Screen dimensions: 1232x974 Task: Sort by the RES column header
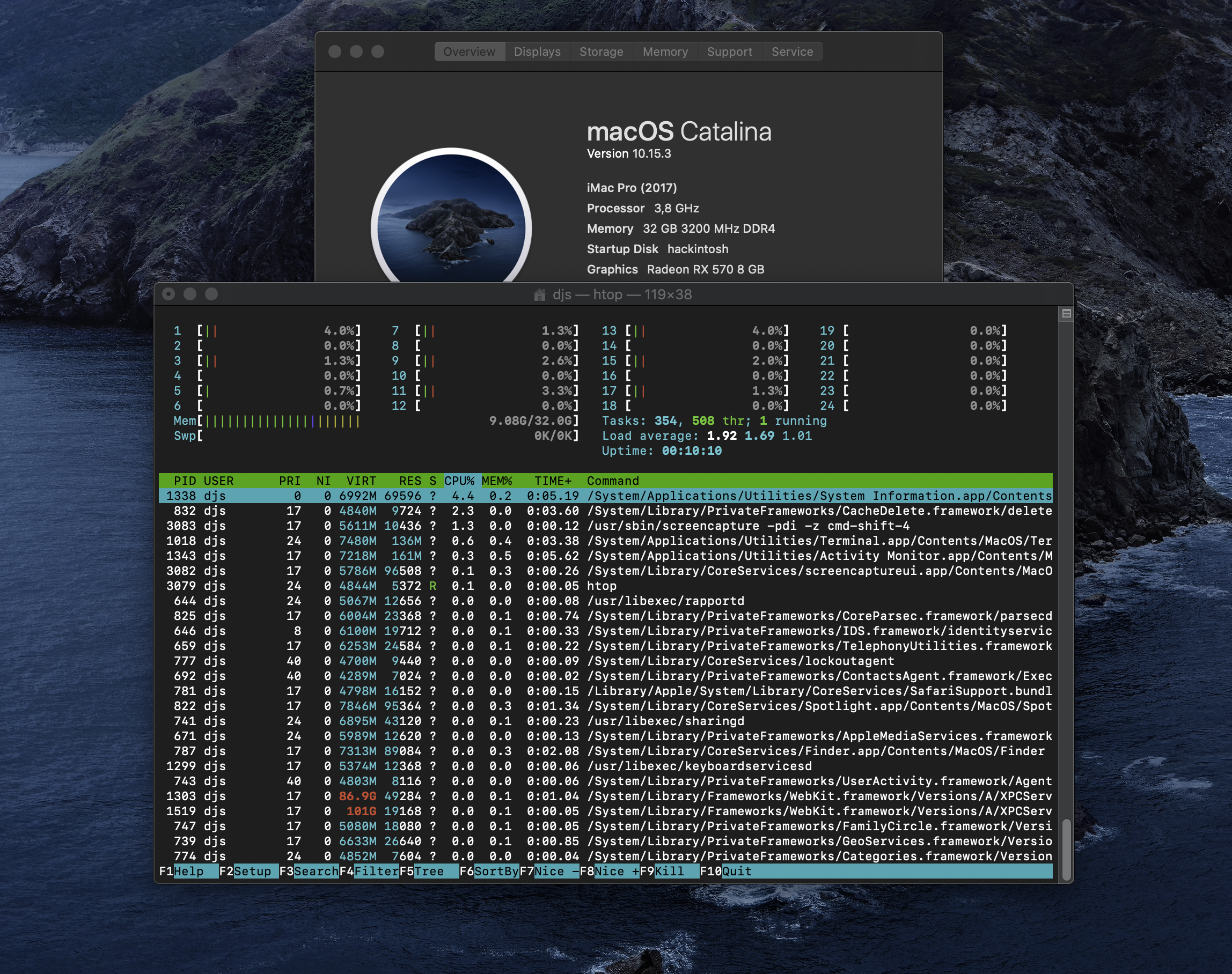(x=410, y=481)
